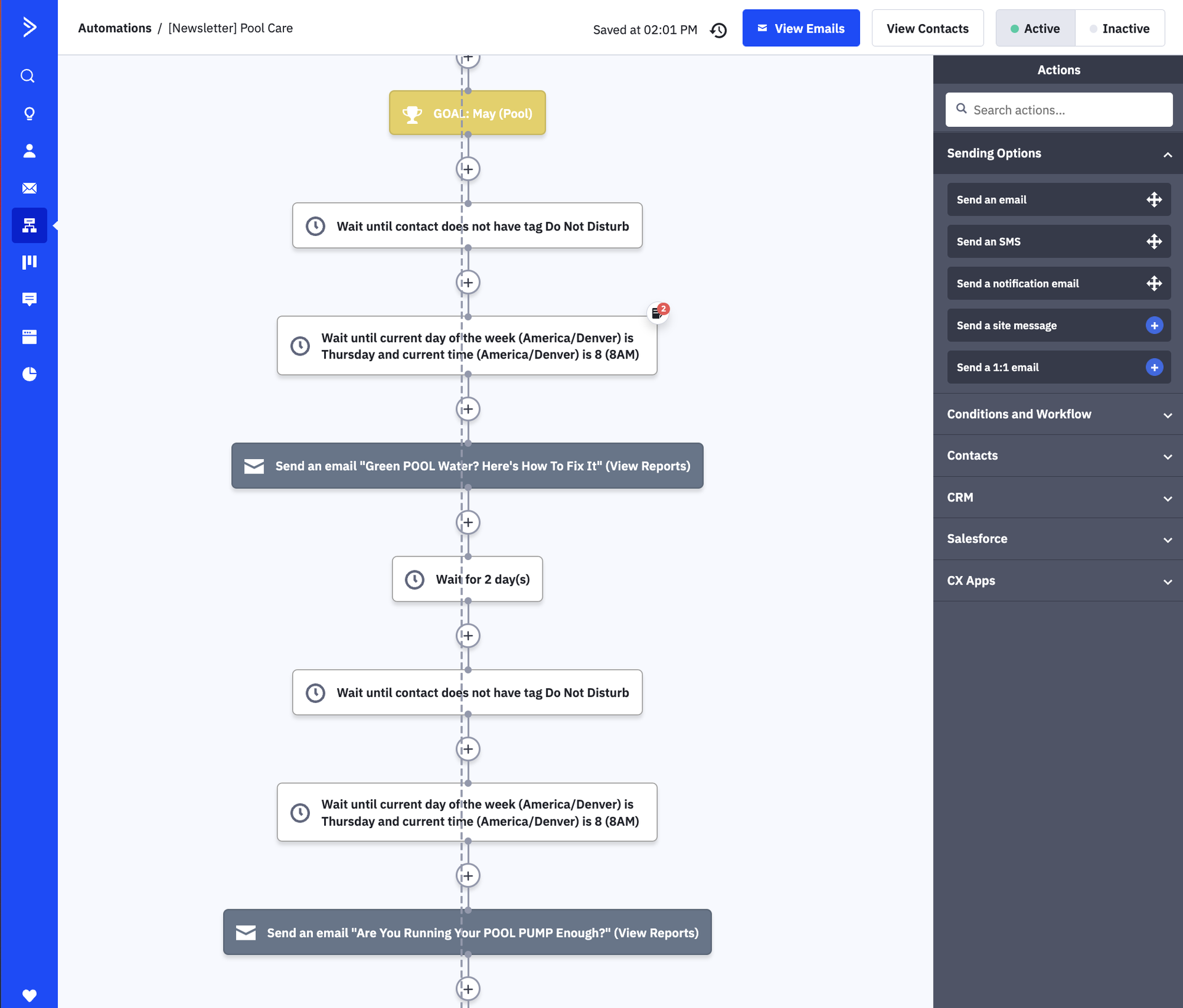This screenshot has width=1183, height=1008.
Task: Open Contacts person icon in sidebar
Action: click(29, 151)
